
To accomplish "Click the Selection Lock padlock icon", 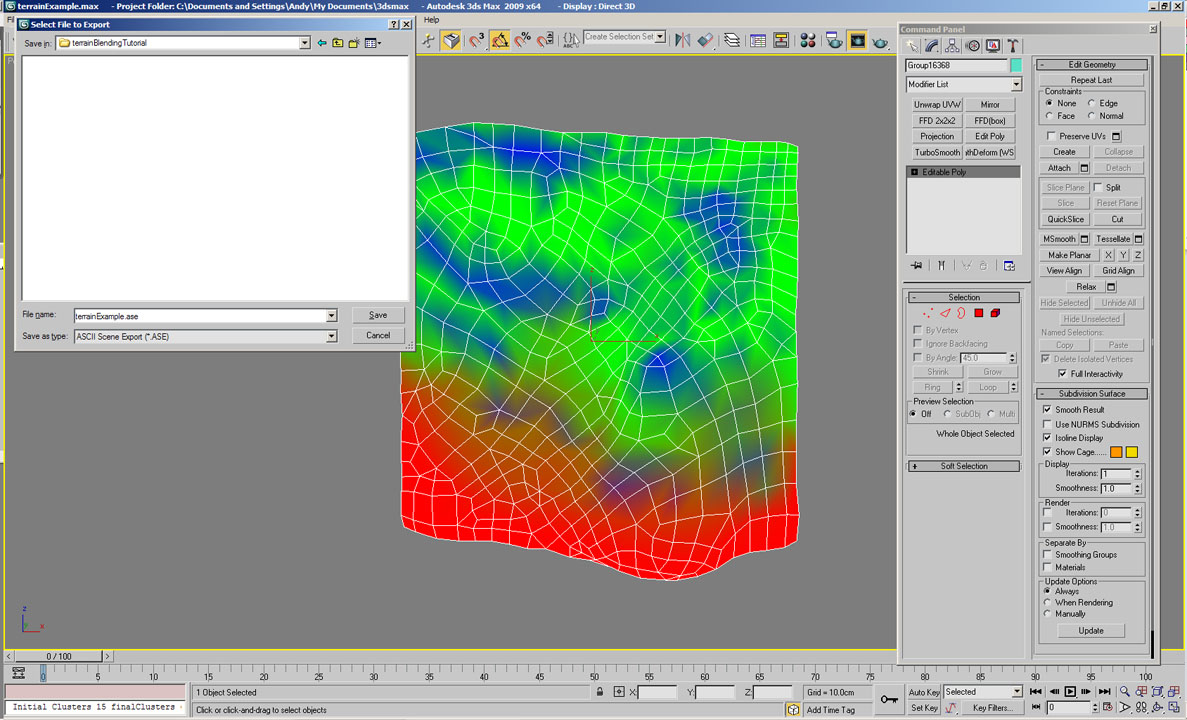I will pos(600,692).
